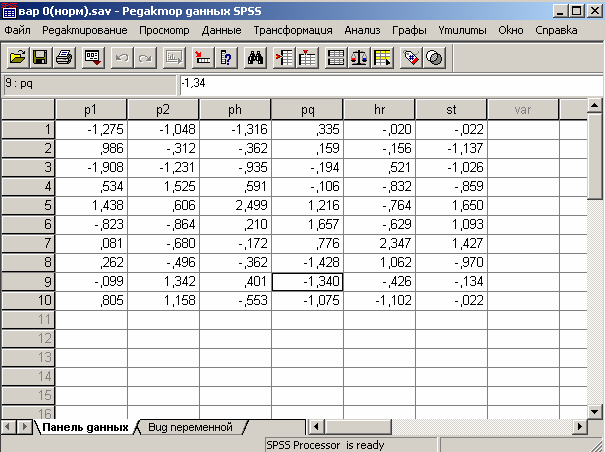Click the Use Sets circles icon
Screen dimensions: 606x452
[x=434, y=58]
